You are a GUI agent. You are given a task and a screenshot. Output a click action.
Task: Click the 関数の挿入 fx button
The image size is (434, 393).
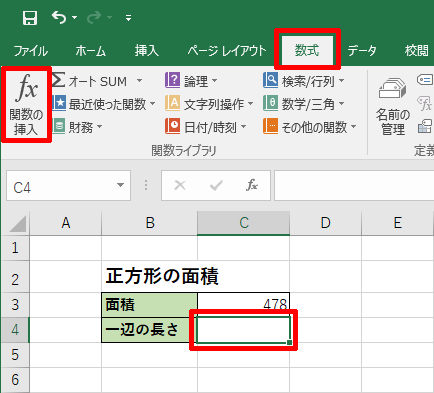click(x=26, y=104)
